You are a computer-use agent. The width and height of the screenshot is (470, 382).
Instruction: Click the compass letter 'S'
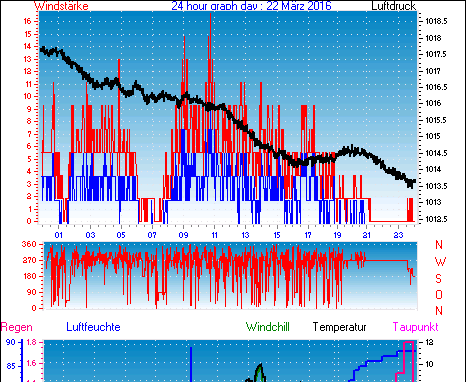click(439, 278)
